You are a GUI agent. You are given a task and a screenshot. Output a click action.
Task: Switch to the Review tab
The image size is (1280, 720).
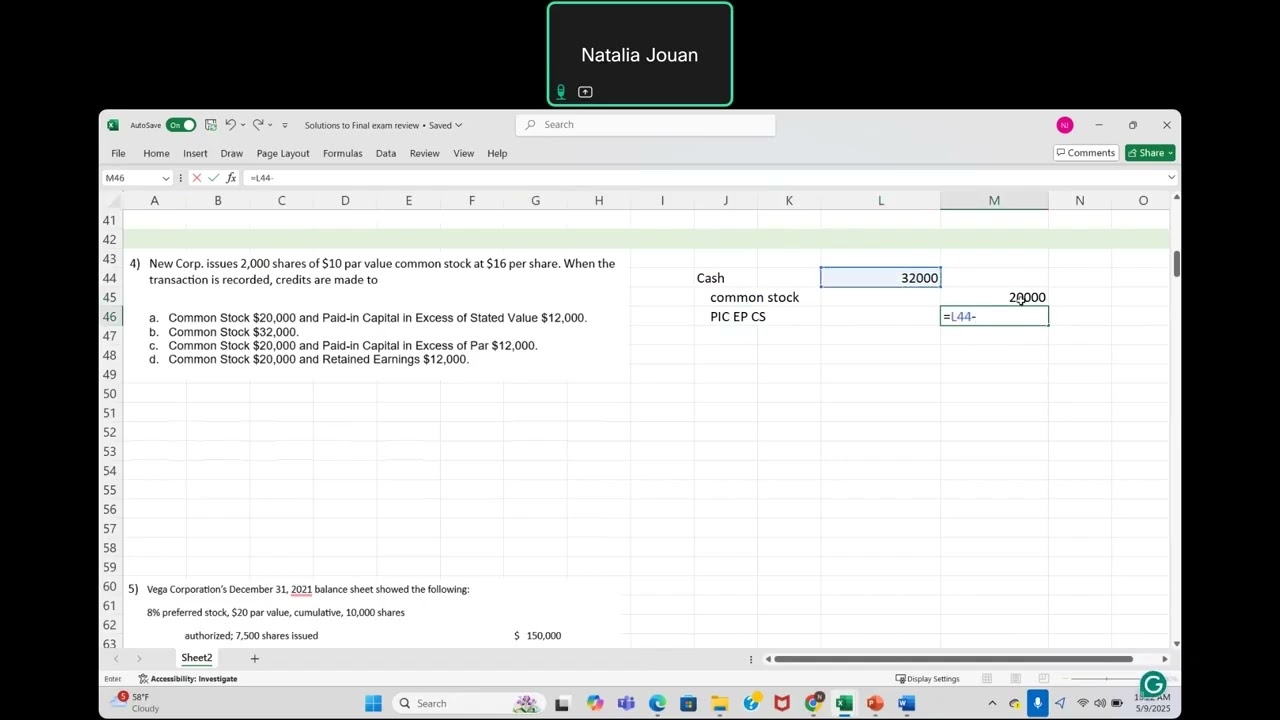tap(424, 153)
